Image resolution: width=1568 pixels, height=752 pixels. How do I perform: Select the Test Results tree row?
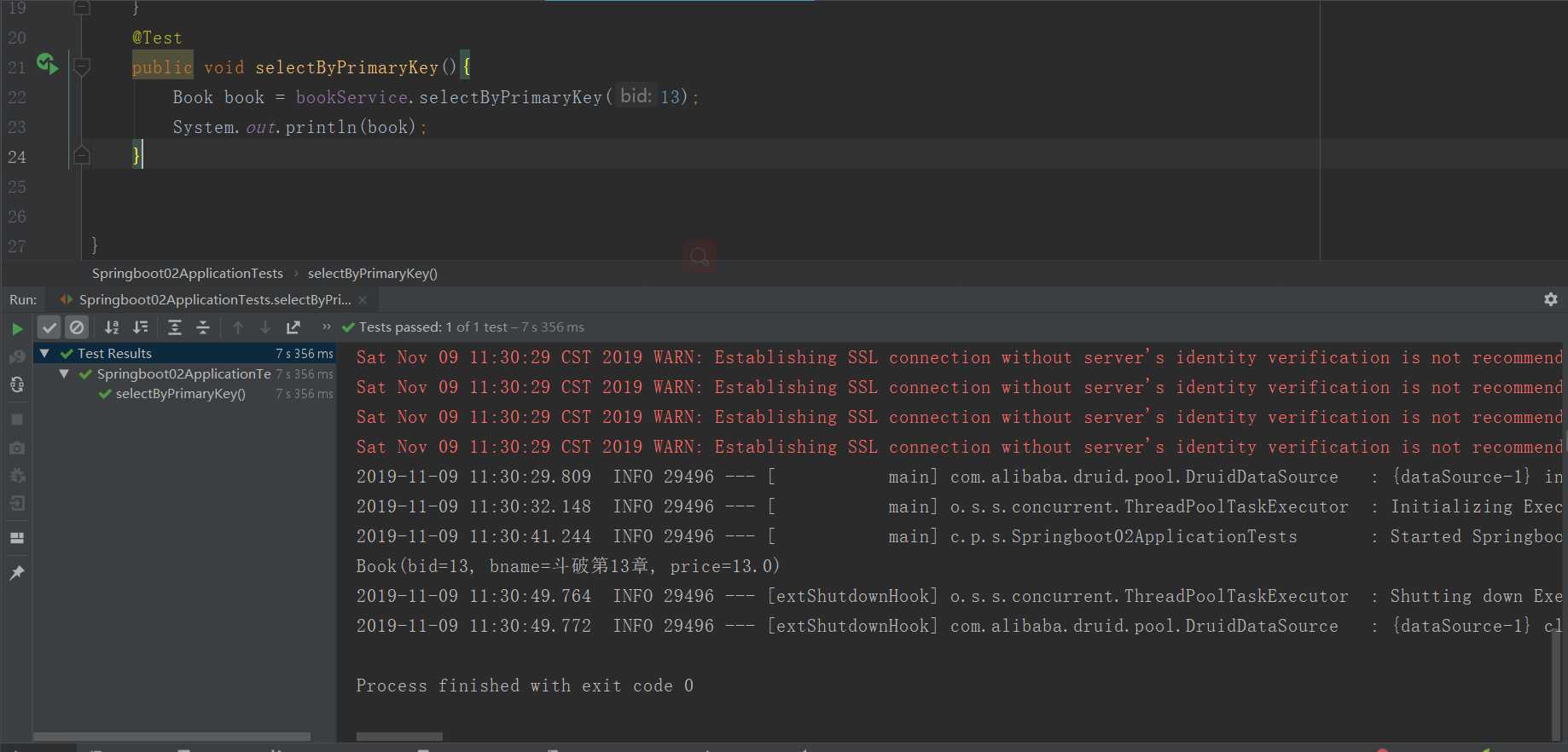point(184,353)
